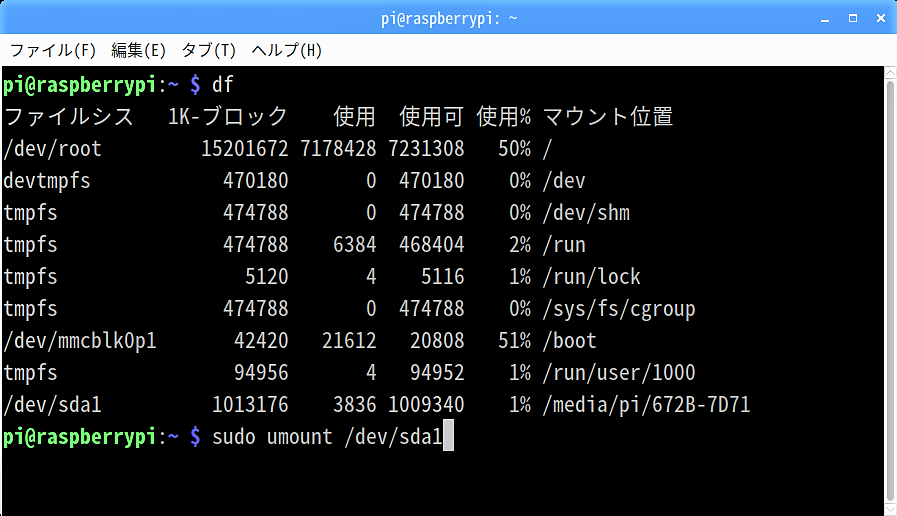This screenshot has height=516, width=897.
Task: Click the value 7178428 used column
Action: pos(338,149)
